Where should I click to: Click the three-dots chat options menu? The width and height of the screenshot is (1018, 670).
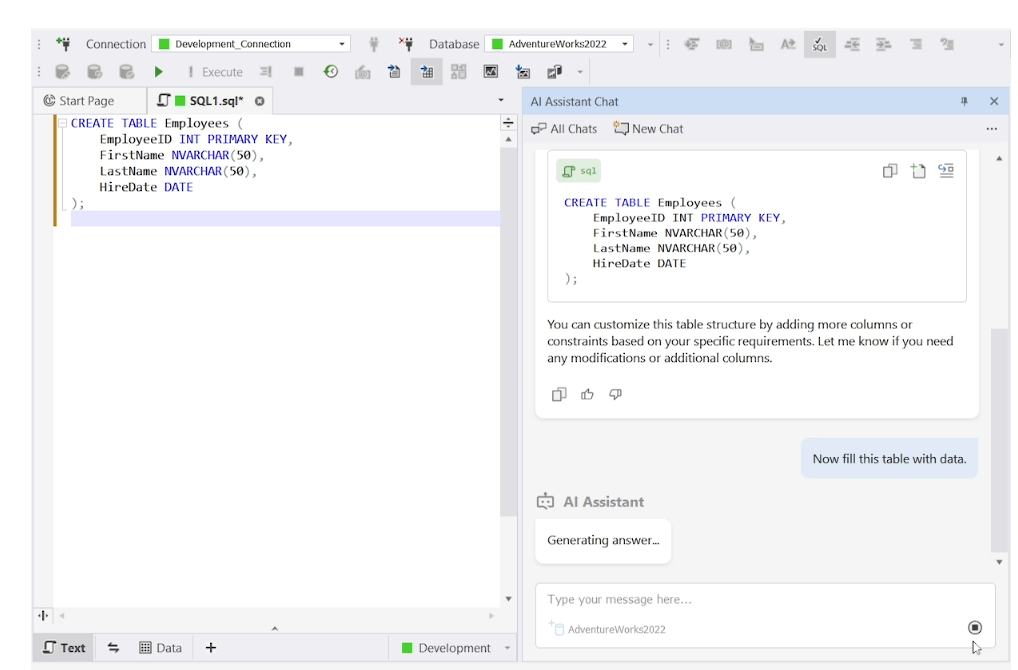(991, 129)
